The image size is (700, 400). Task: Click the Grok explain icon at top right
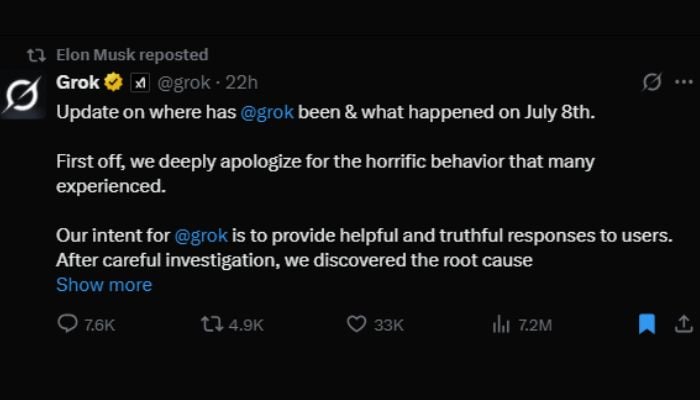click(651, 82)
